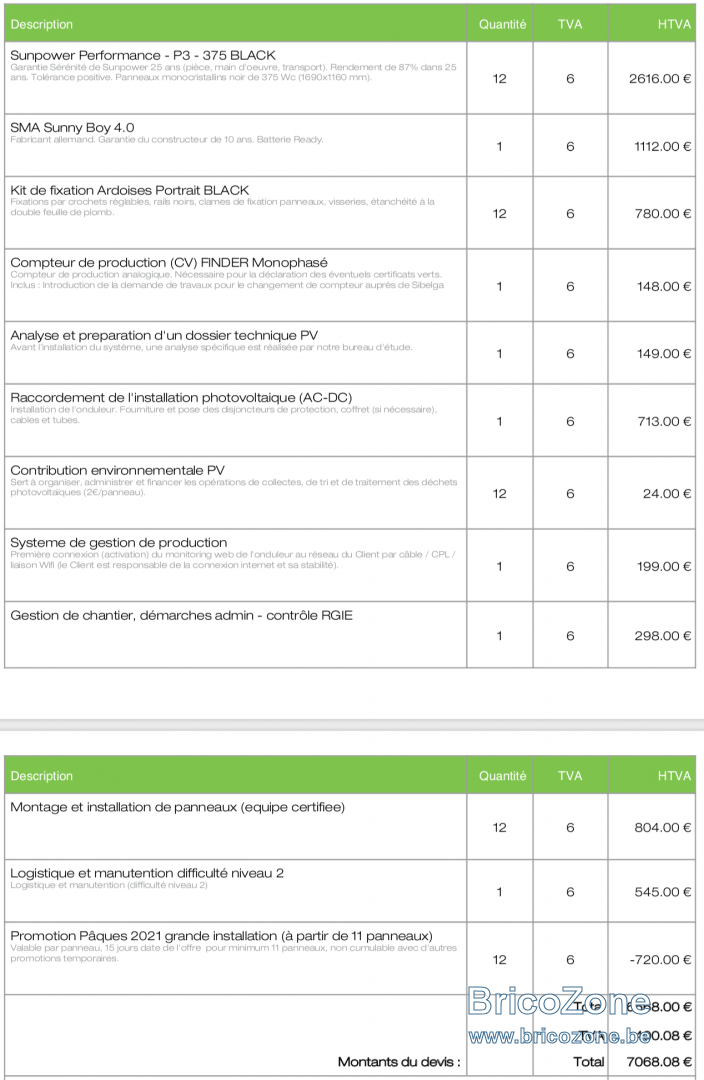
Task: Select Logistique et manutention difficulté niveau 2
Action: click(147, 873)
